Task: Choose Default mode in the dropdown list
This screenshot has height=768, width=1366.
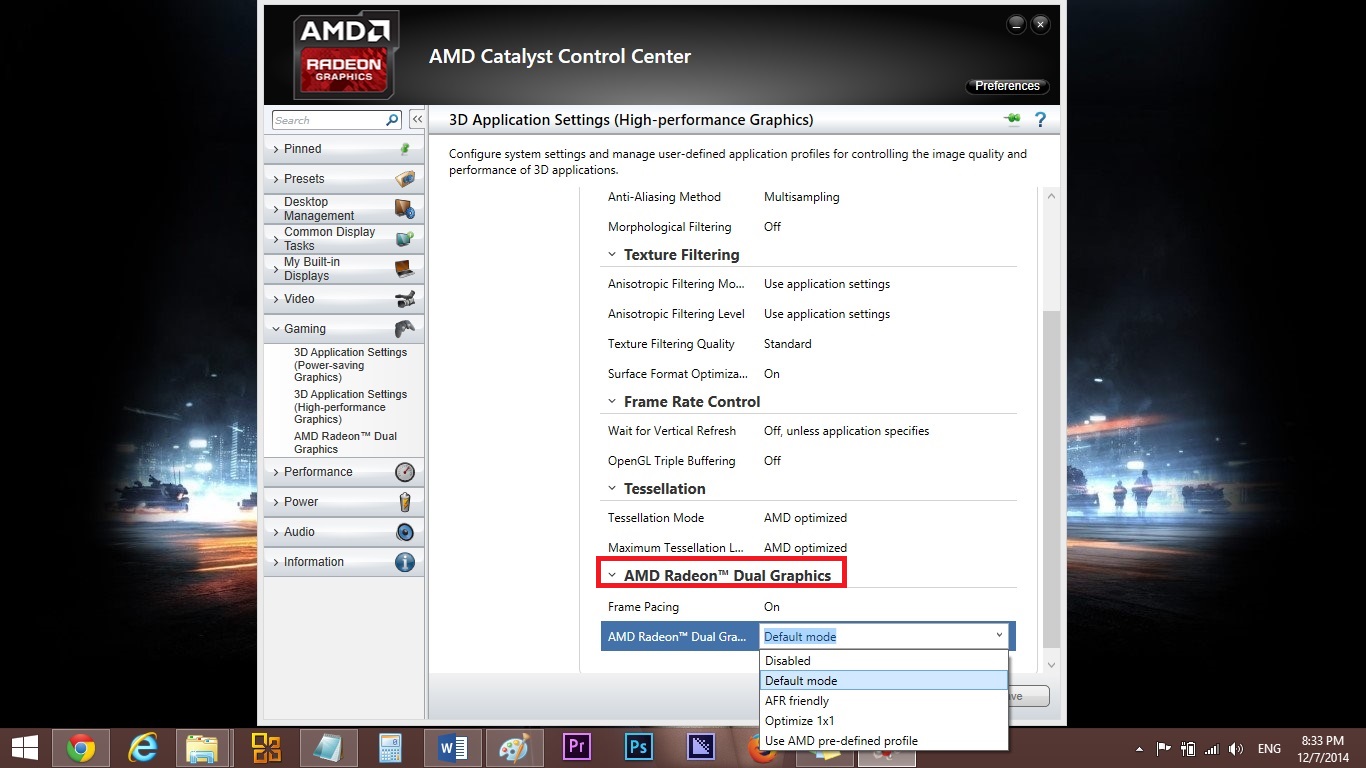Action: tap(884, 681)
